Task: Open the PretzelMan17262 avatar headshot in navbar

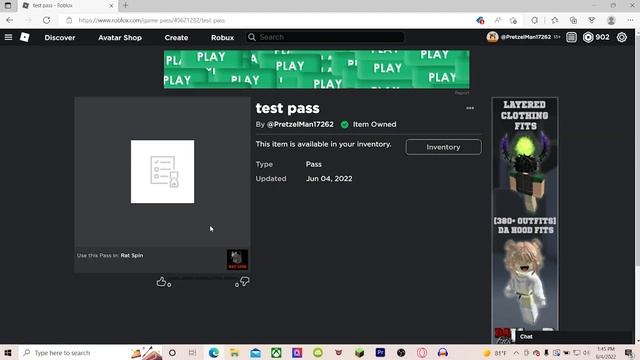Action: pyautogui.click(x=492, y=37)
